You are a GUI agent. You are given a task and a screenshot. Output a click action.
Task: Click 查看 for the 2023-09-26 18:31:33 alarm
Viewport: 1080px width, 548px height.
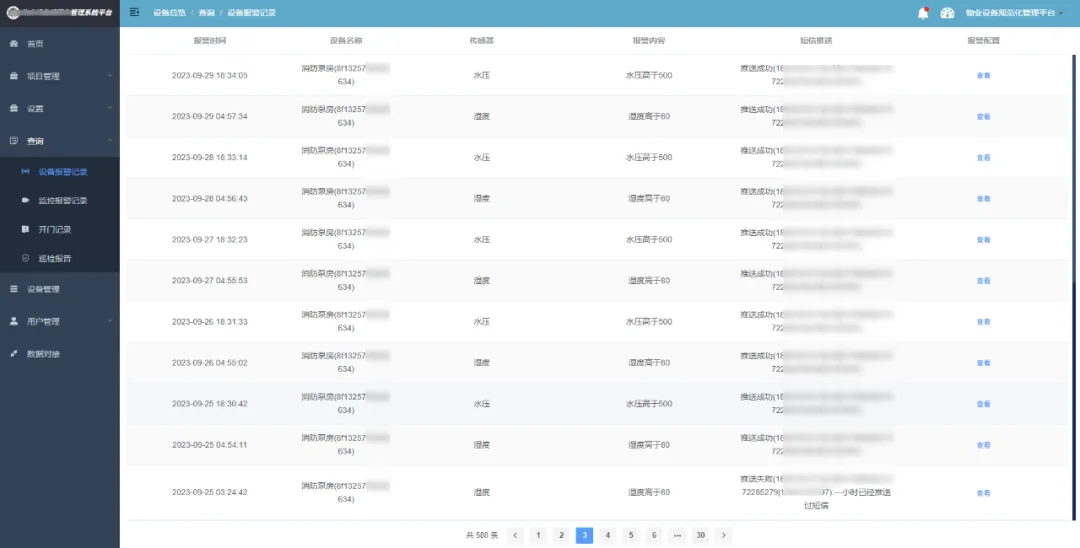(x=983, y=322)
